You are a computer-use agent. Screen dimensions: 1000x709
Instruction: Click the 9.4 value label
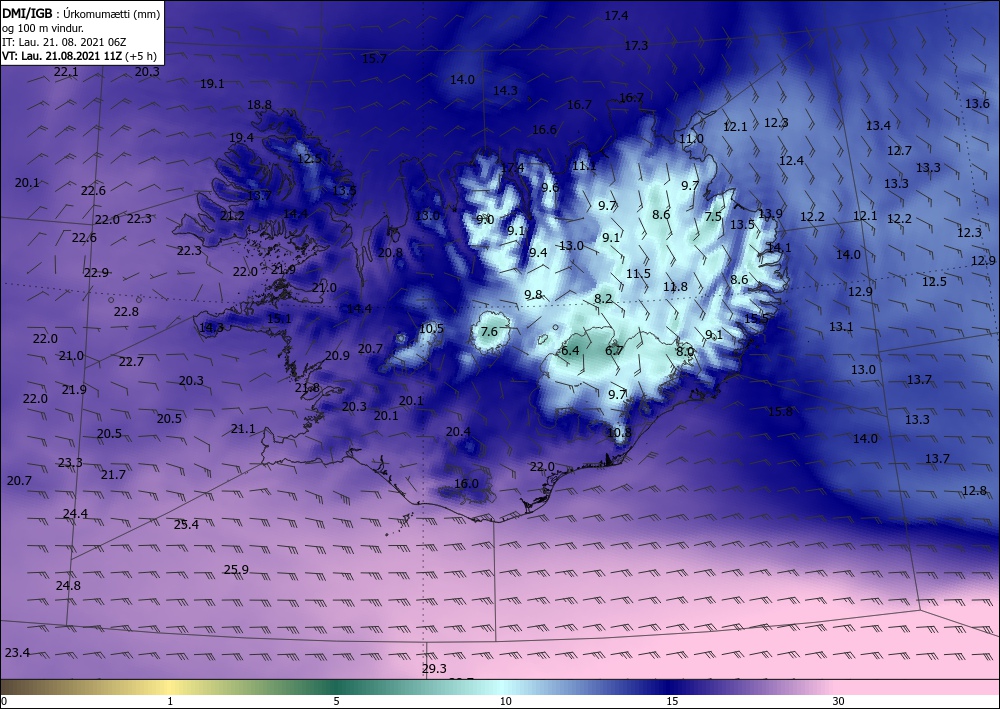538,252
